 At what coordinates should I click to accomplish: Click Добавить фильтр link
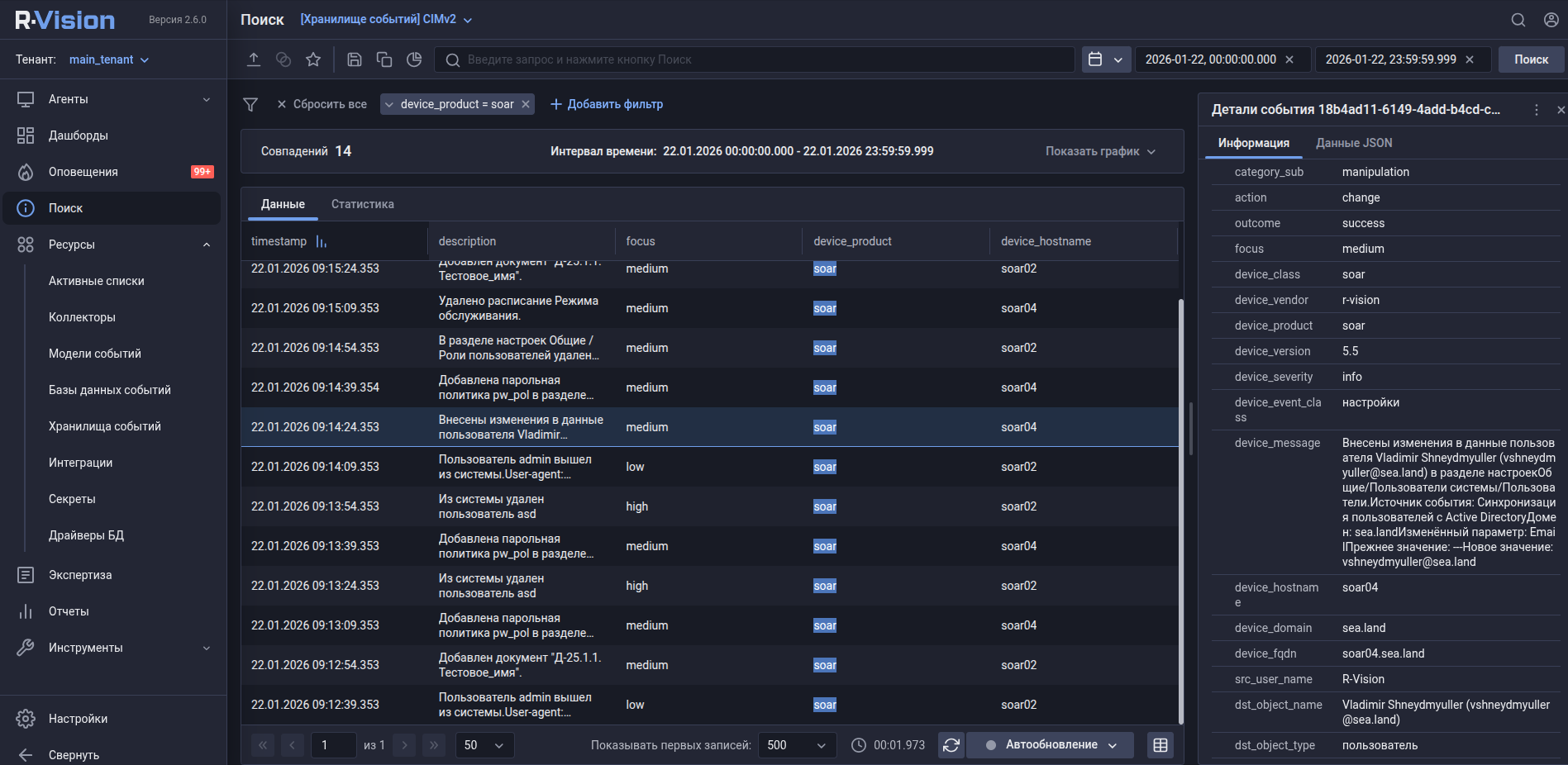coord(607,104)
